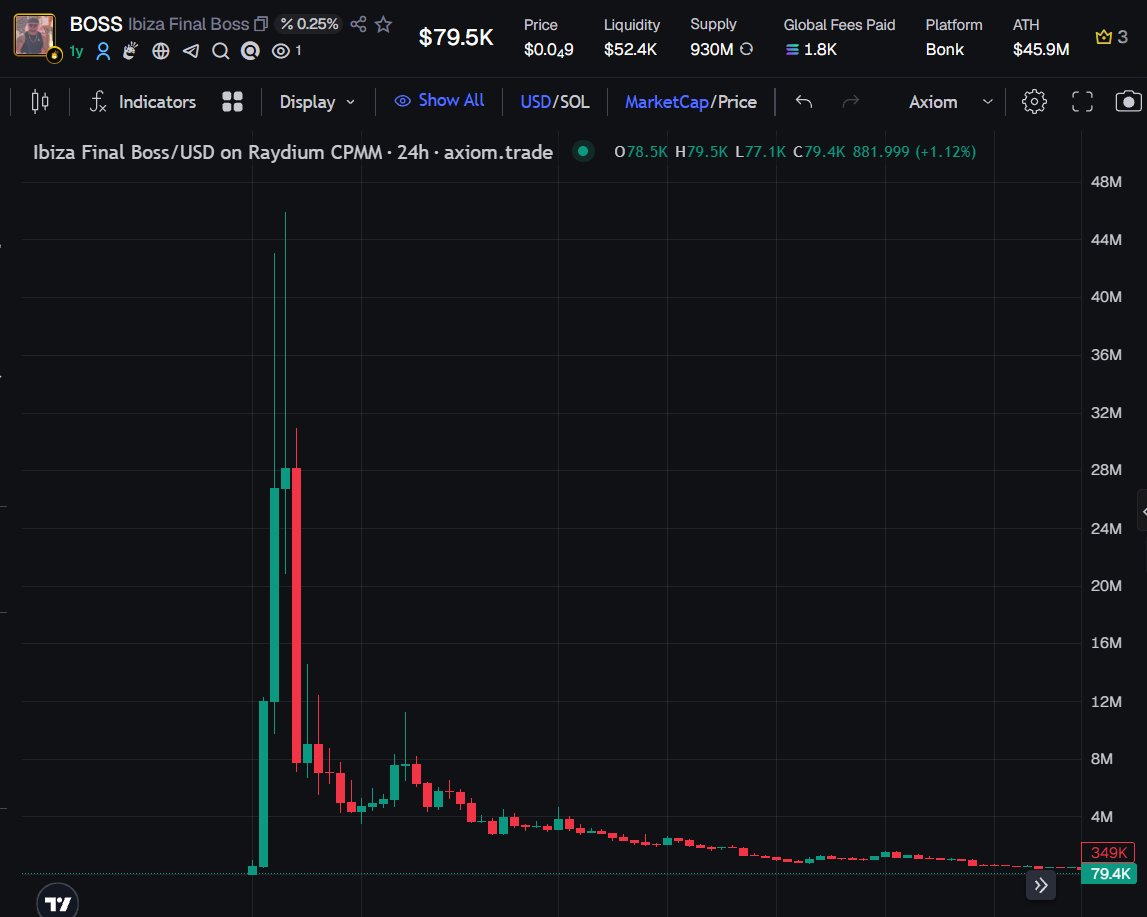Open the Indicators menu

click(x=143, y=102)
